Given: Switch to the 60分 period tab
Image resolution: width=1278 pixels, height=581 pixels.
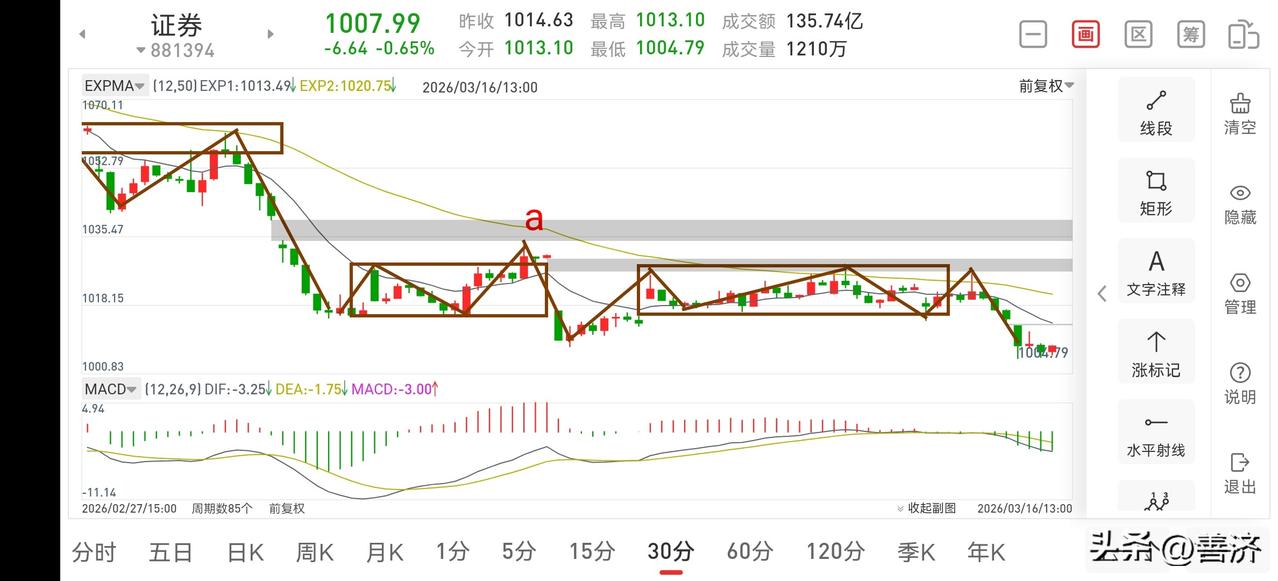Looking at the screenshot, I should pos(750,551).
